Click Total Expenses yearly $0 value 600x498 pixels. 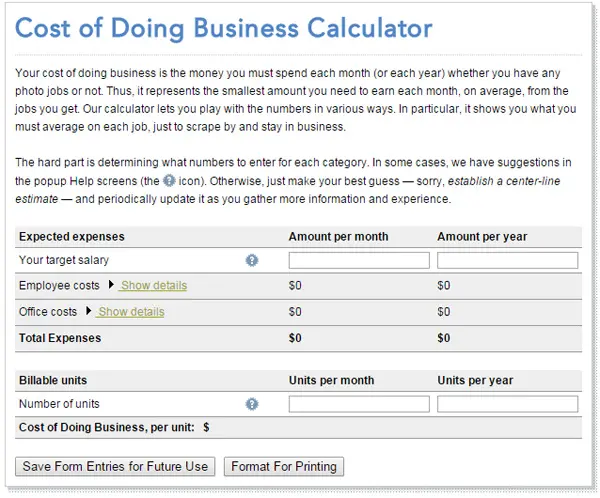pyautogui.click(x=444, y=338)
